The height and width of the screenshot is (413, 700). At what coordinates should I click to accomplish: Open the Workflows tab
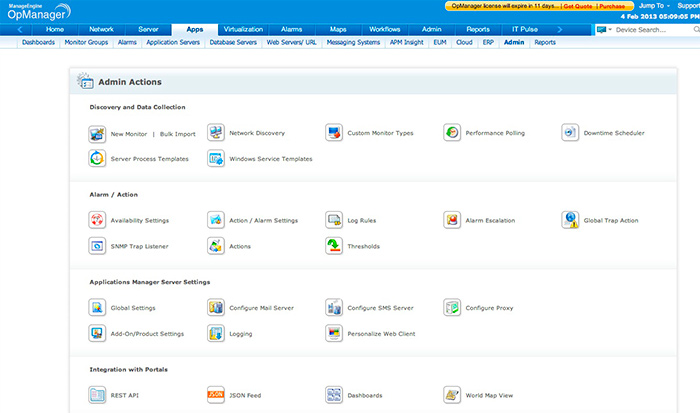(384, 29)
